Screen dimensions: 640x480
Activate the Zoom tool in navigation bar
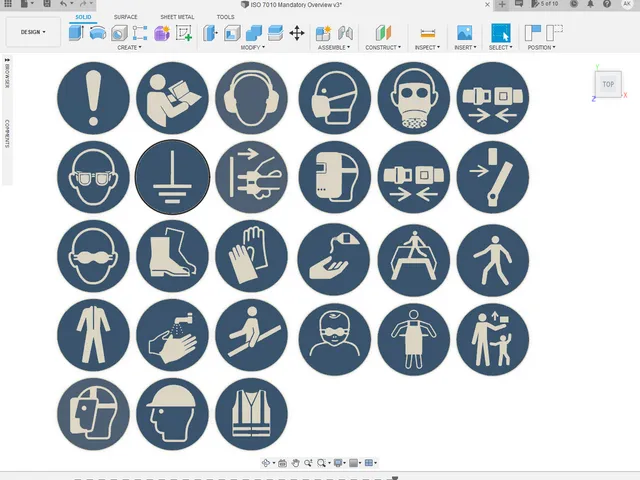click(x=308, y=463)
